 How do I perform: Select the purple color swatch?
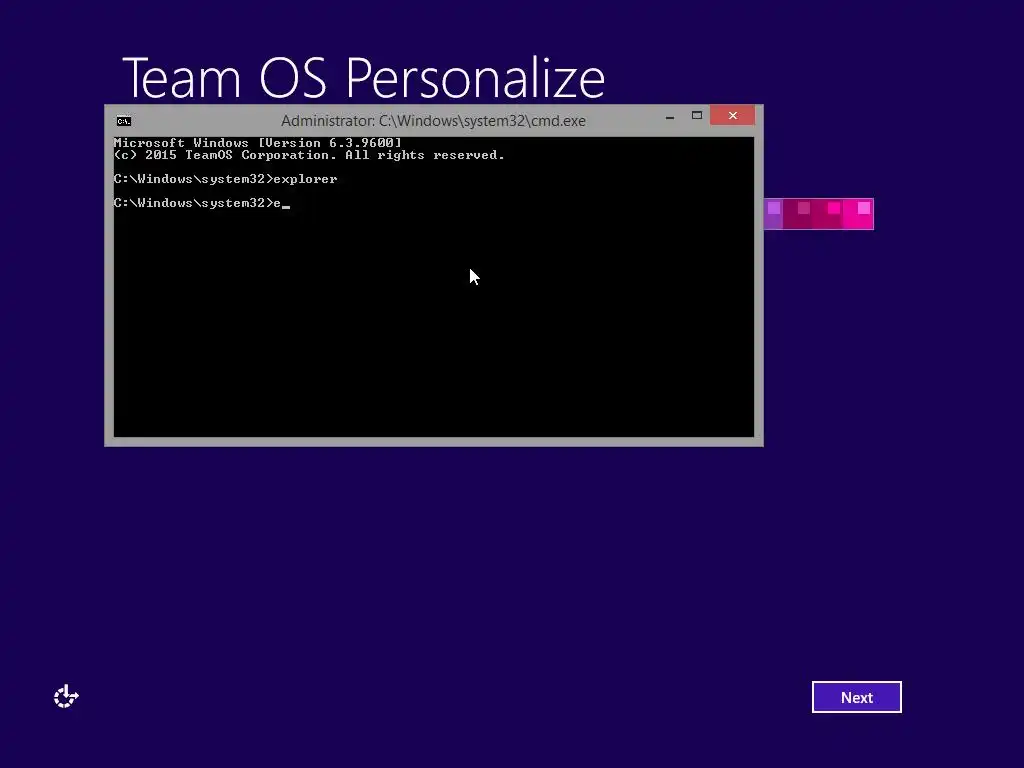pyautogui.click(x=773, y=214)
